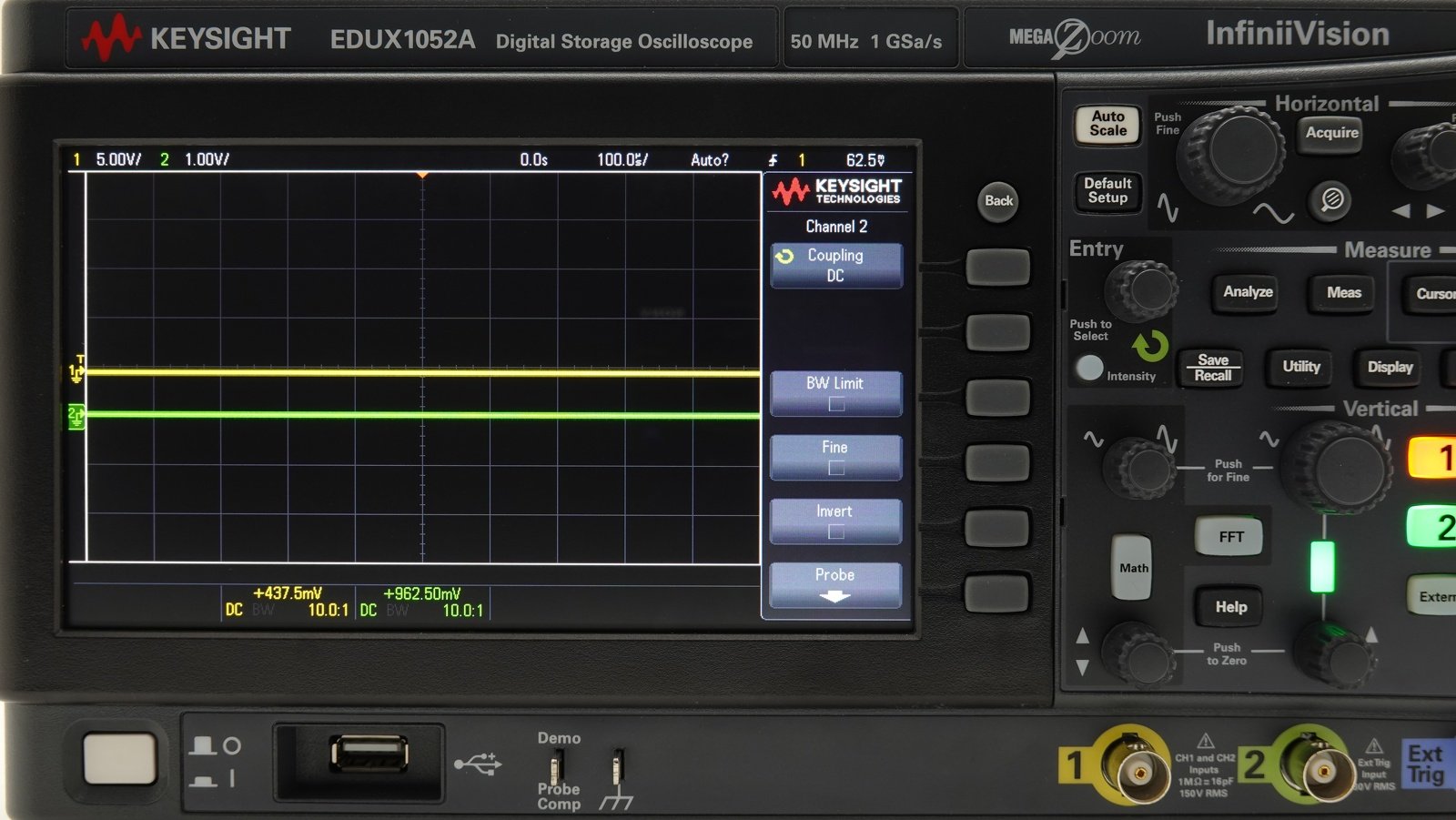Click hardware softkey next to Invert
Image resolution: width=1456 pixels, height=820 pixels.
point(997,528)
